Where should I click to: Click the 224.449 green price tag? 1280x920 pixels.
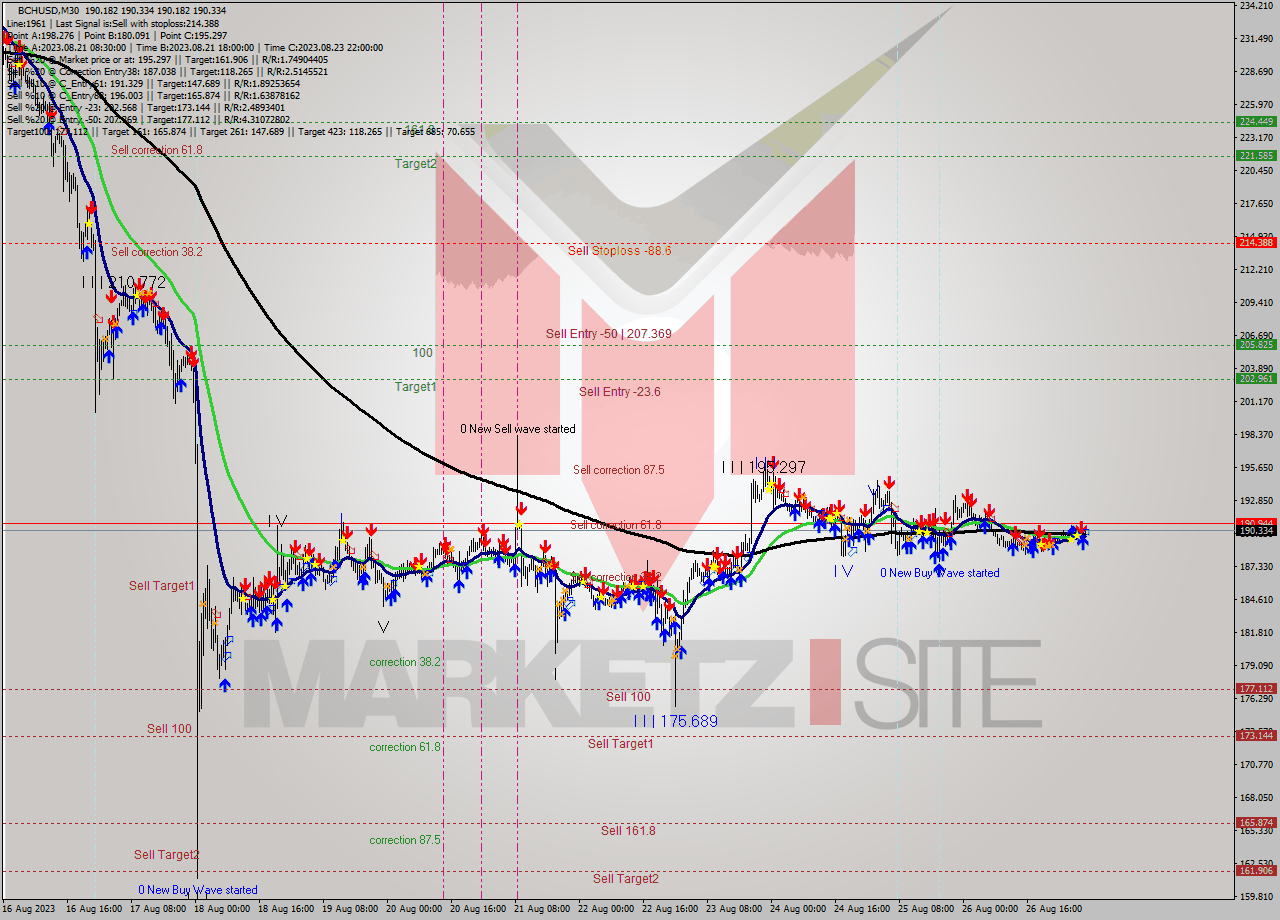click(1256, 122)
